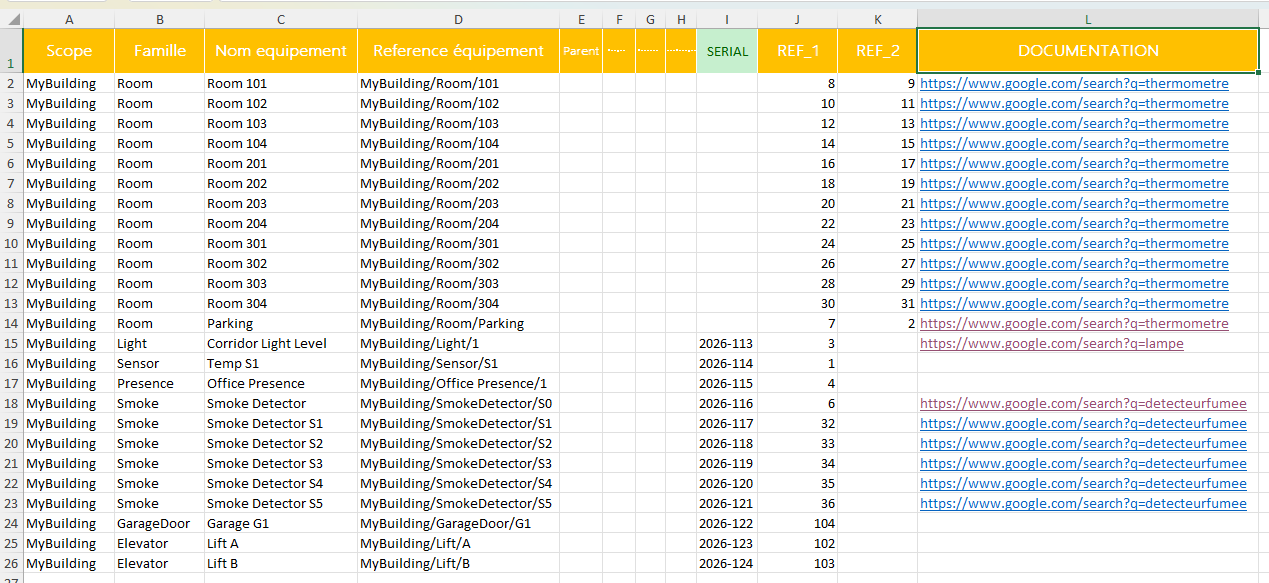Open documentation link in Smoke Detector S5 row
Image resolution: width=1269 pixels, height=583 pixels.
tap(1083, 504)
